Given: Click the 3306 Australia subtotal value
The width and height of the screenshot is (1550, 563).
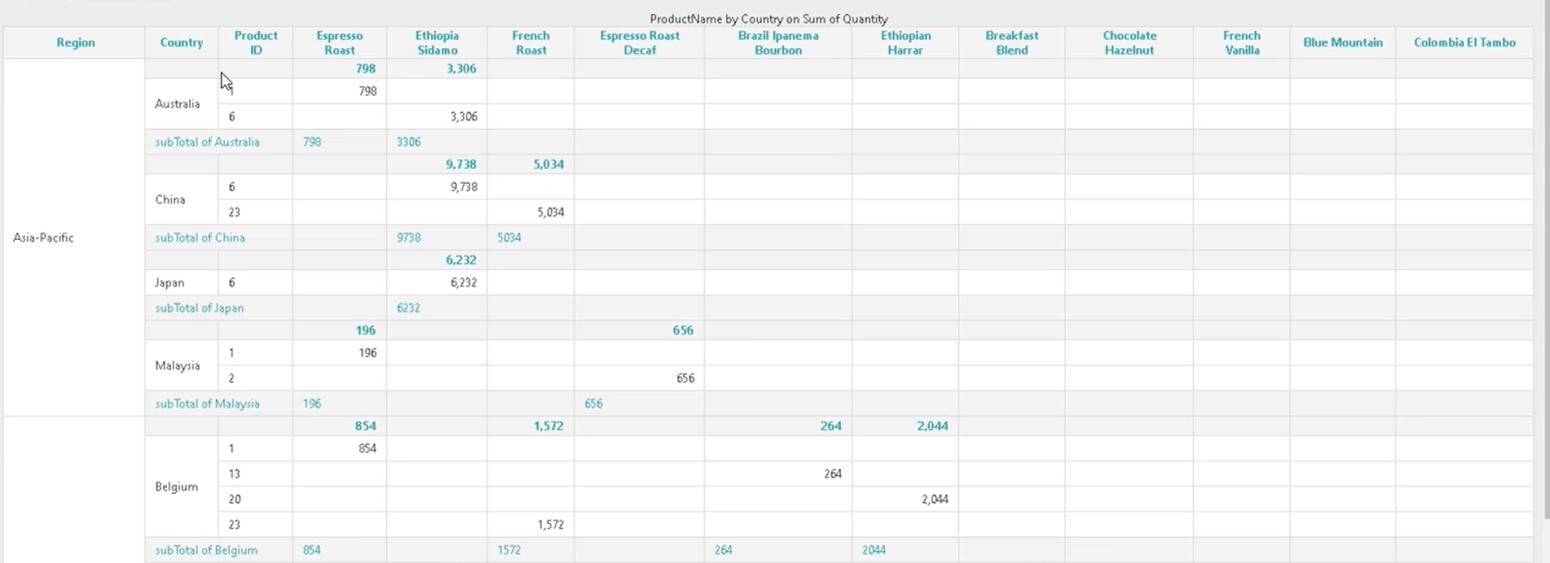Looking at the screenshot, I should [409, 142].
